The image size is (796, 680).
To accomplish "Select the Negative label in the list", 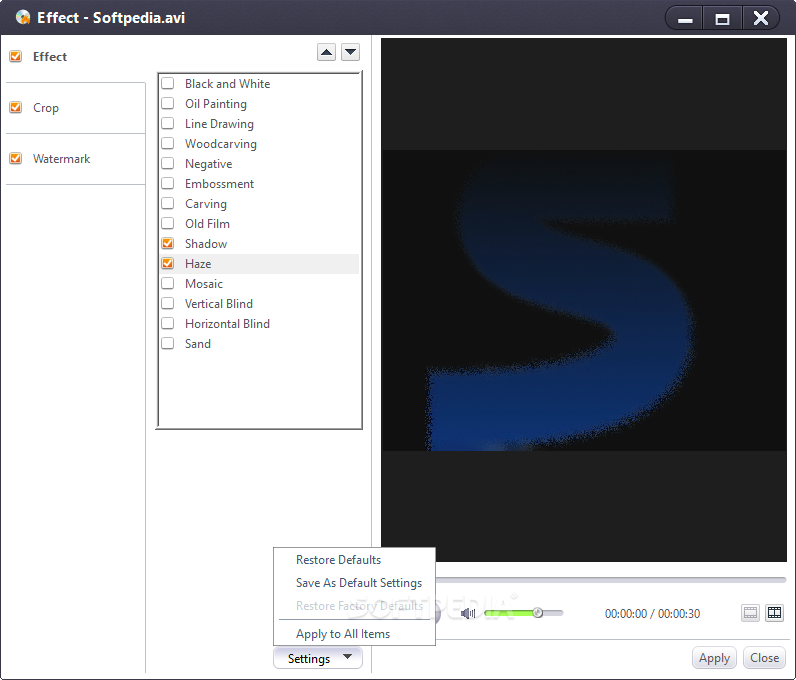I will [208, 164].
